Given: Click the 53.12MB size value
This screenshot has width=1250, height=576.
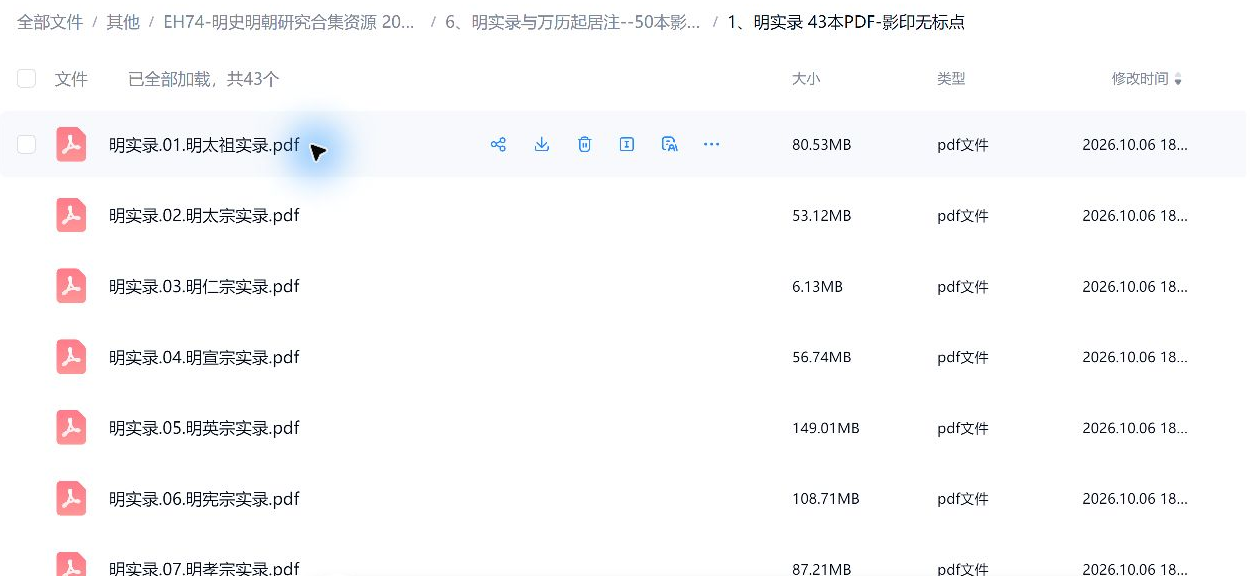Looking at the screenshot, I should click(x=821, y=216).
